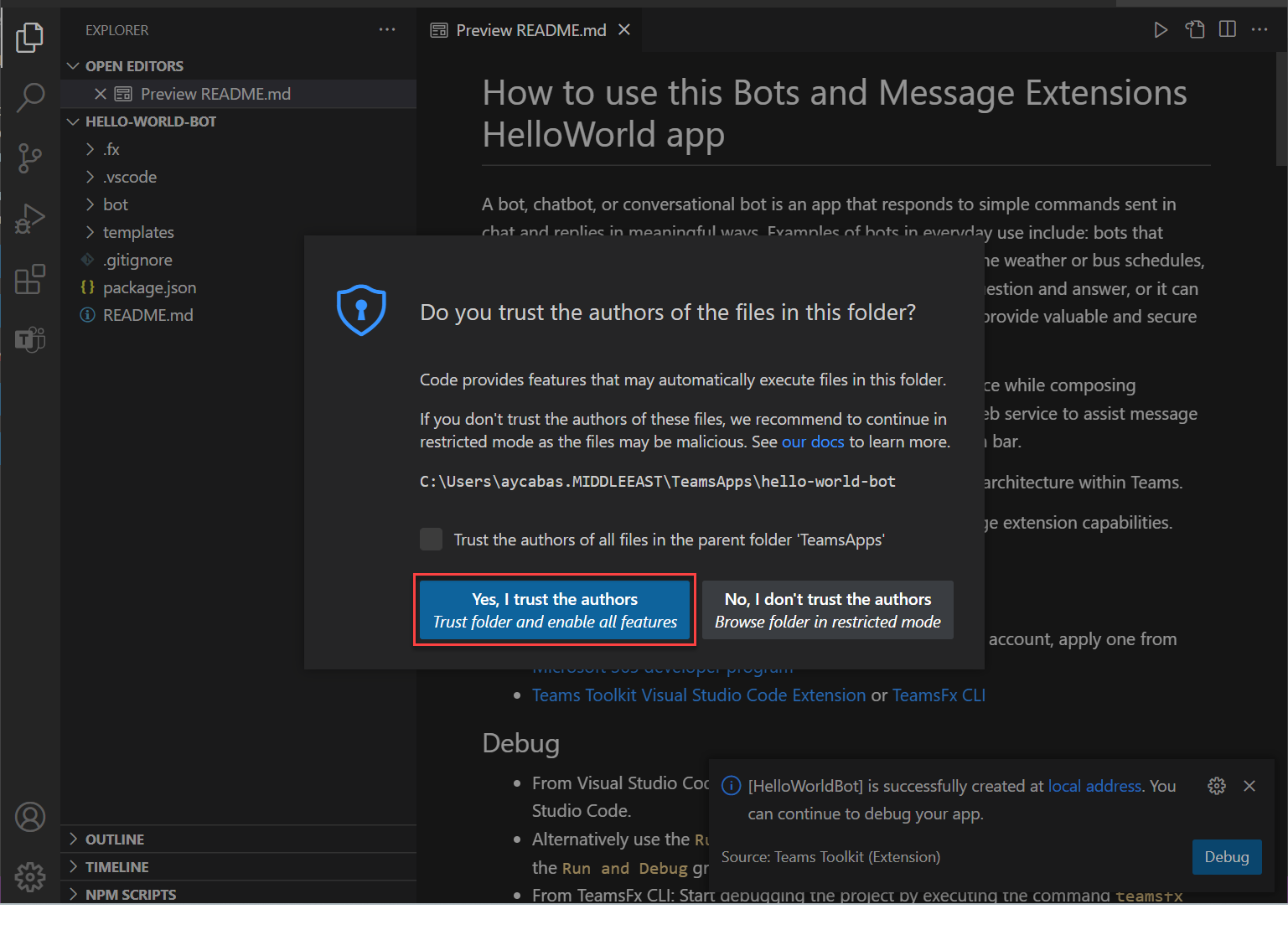The height and width of the screenshot is (935, 1288).
Task: Click the info icon in notification
Action: (x=732, y=786)
